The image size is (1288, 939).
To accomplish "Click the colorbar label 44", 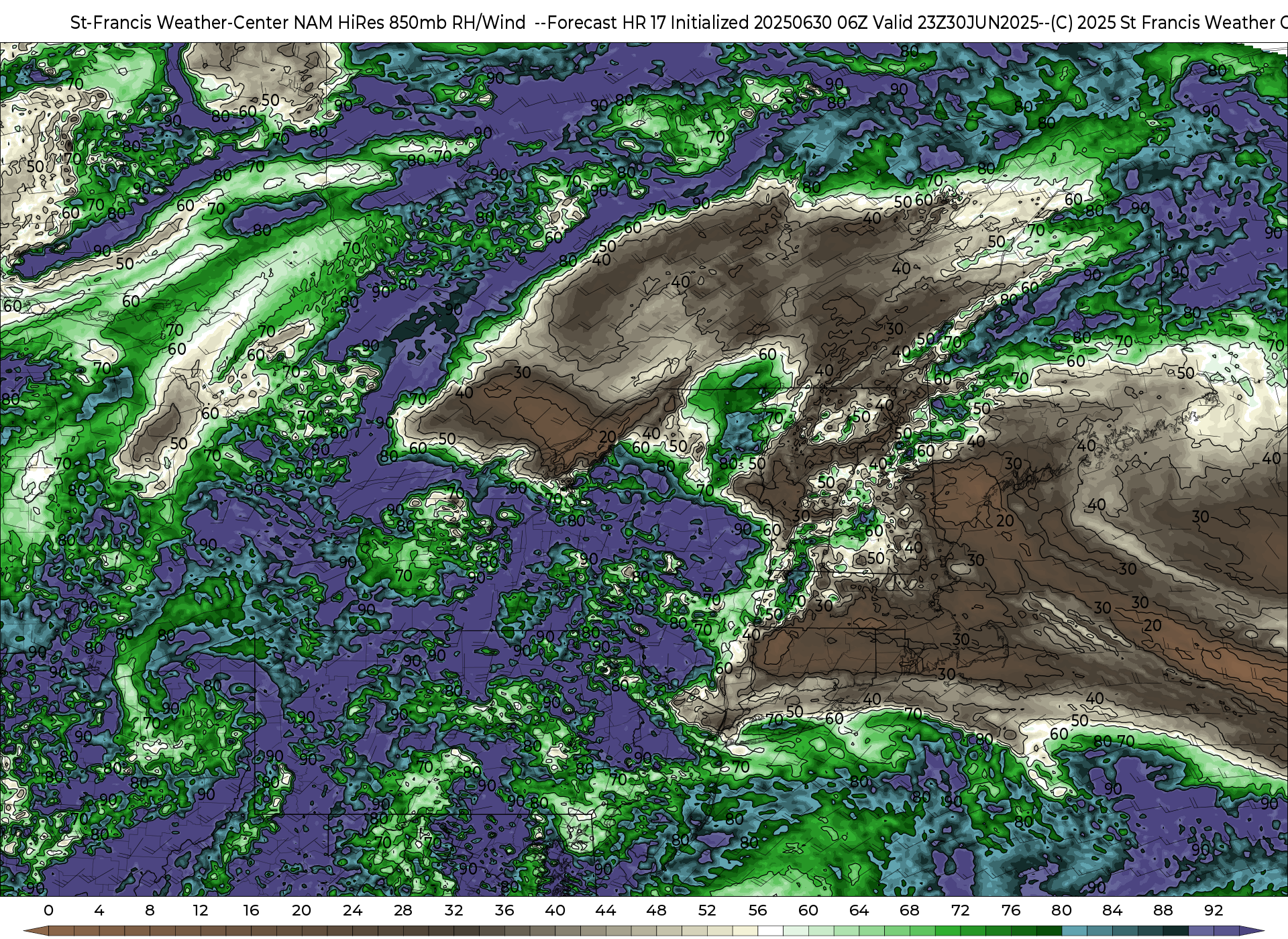I will pos(606,910).
